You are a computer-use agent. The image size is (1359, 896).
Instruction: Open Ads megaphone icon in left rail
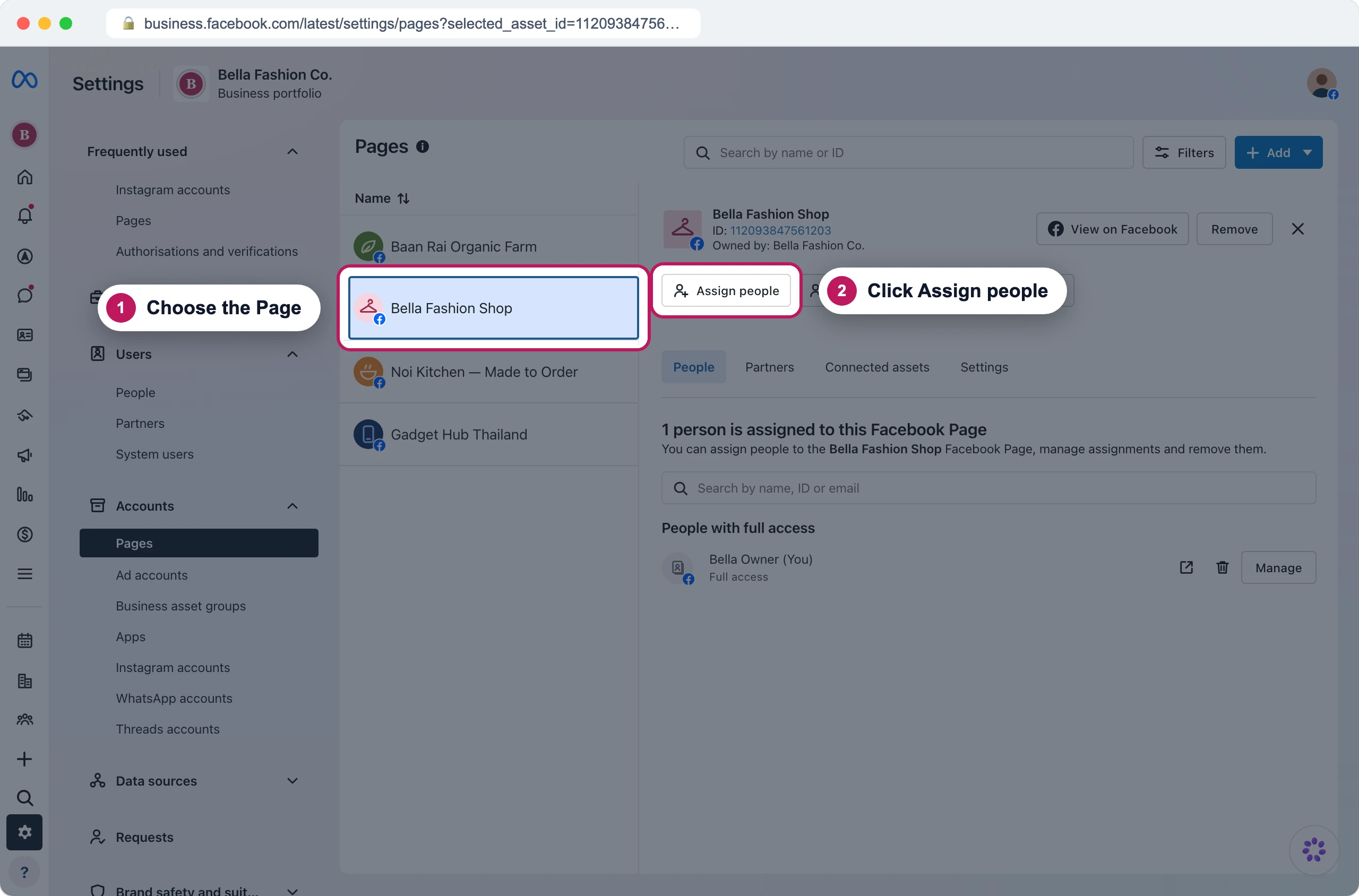pyautogui.click(x=24, y=455)
